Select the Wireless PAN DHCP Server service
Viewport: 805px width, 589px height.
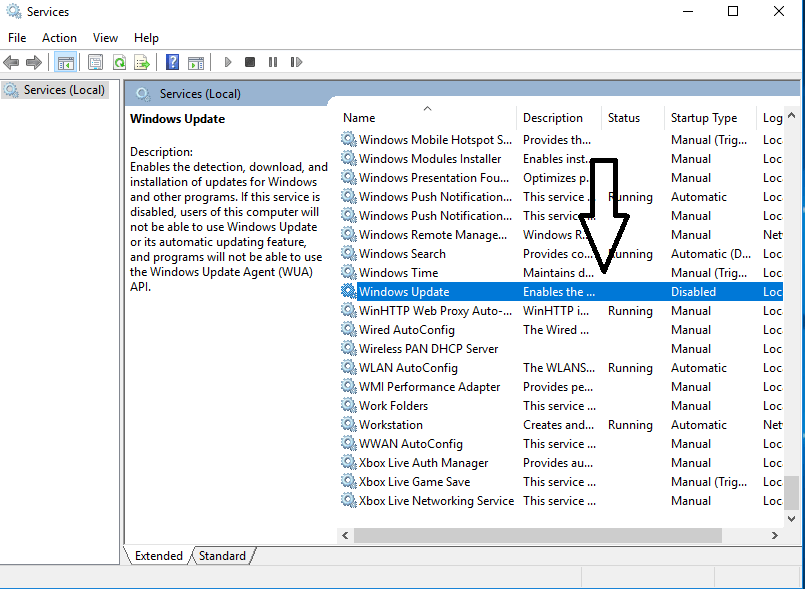[x=428, y=349]
